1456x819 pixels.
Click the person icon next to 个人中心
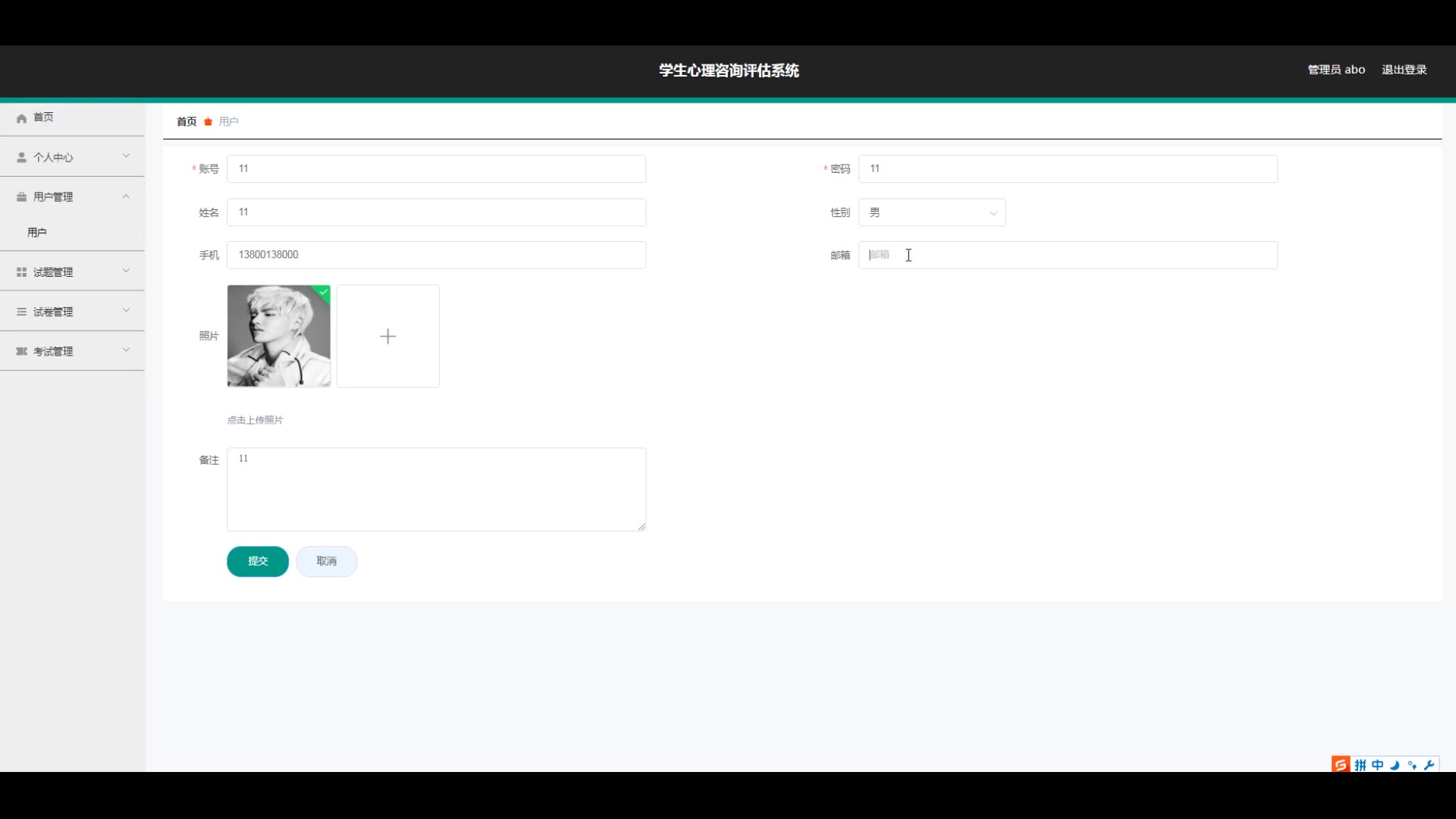coord(21,158)
